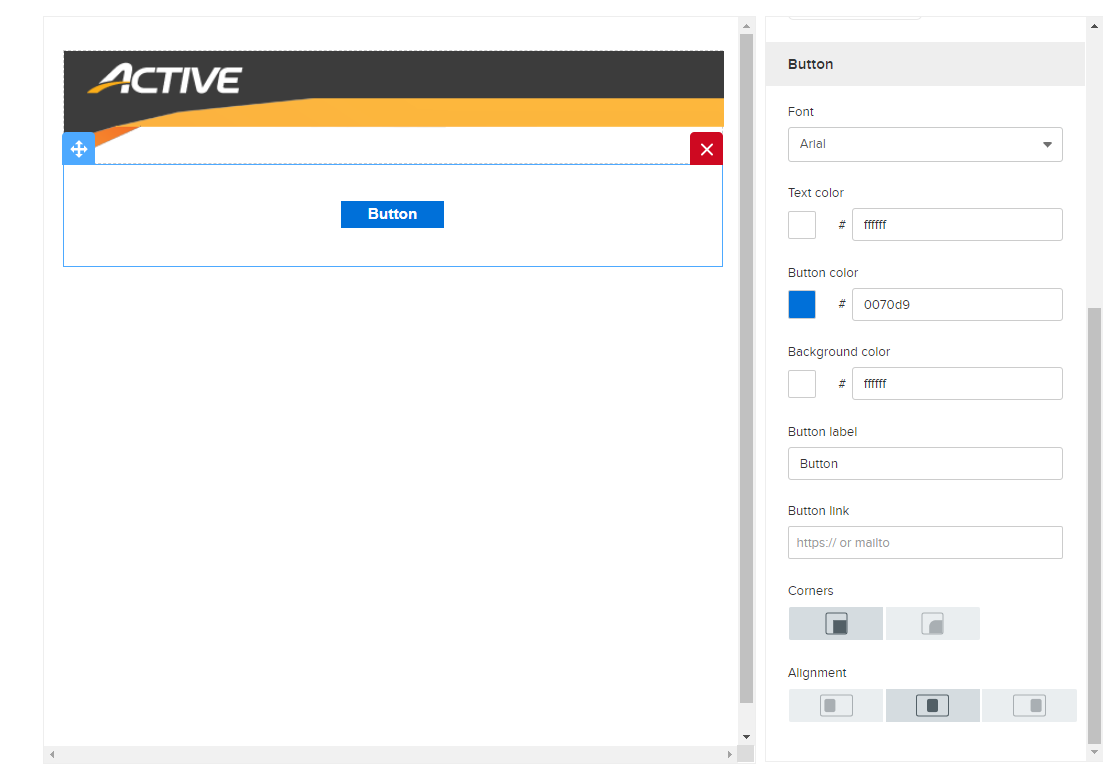Screen dimensions: 1120x770
Task: Align button to the center
Action: point(932,706)
